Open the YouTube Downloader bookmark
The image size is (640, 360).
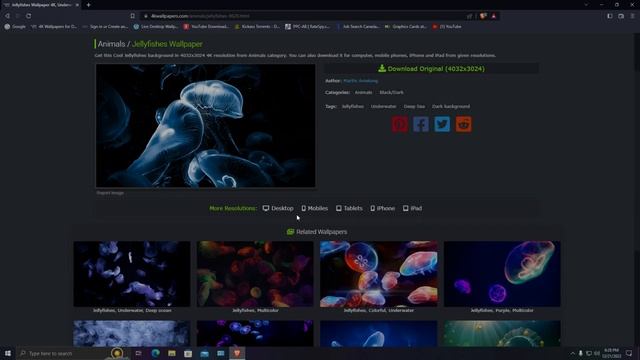pos(206,27)
